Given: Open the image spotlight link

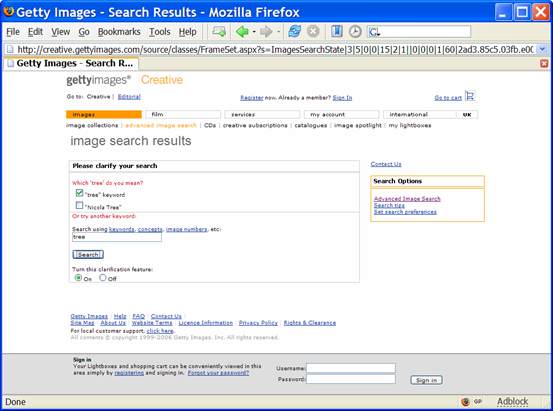Looking at the screenshot, I should (x=358, y=125).
